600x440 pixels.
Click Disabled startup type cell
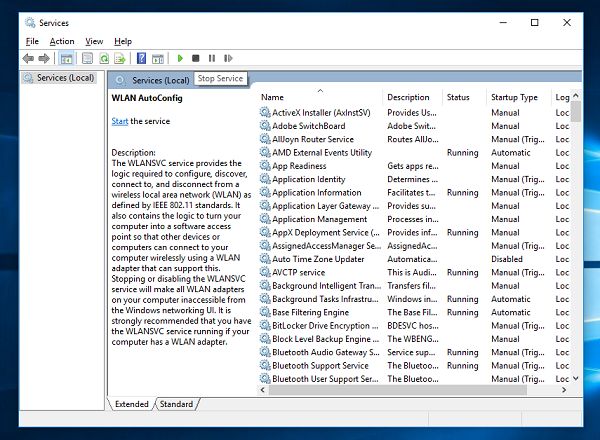[507, 259]
